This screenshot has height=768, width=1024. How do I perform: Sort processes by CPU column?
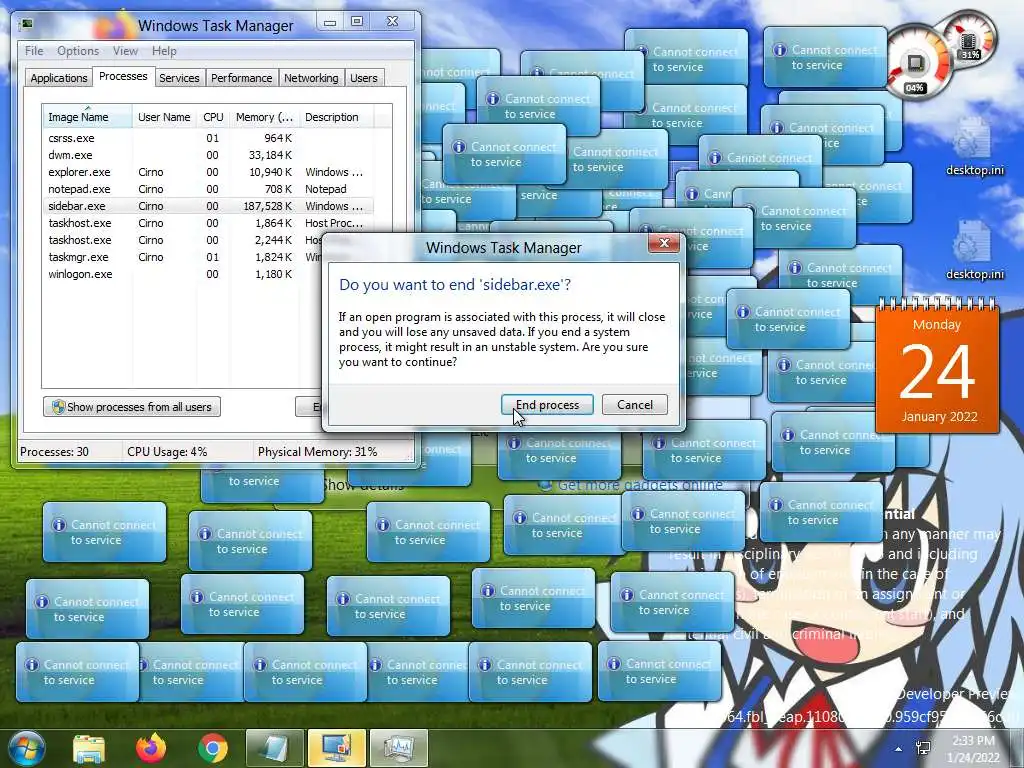click(213, 117)
